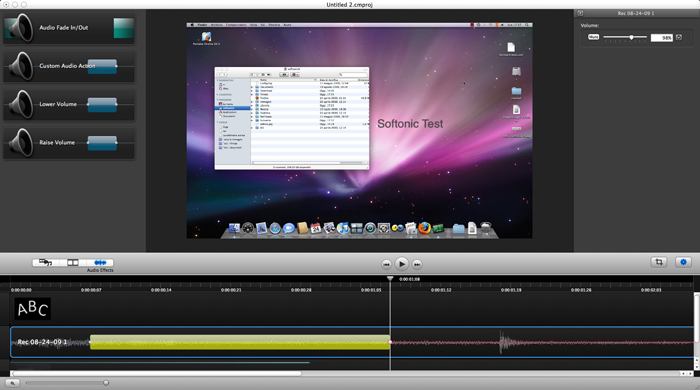The image size is (700, 390).
Task: Choose the Raise Volume audio effect
Action: click(x=69, y=143)
